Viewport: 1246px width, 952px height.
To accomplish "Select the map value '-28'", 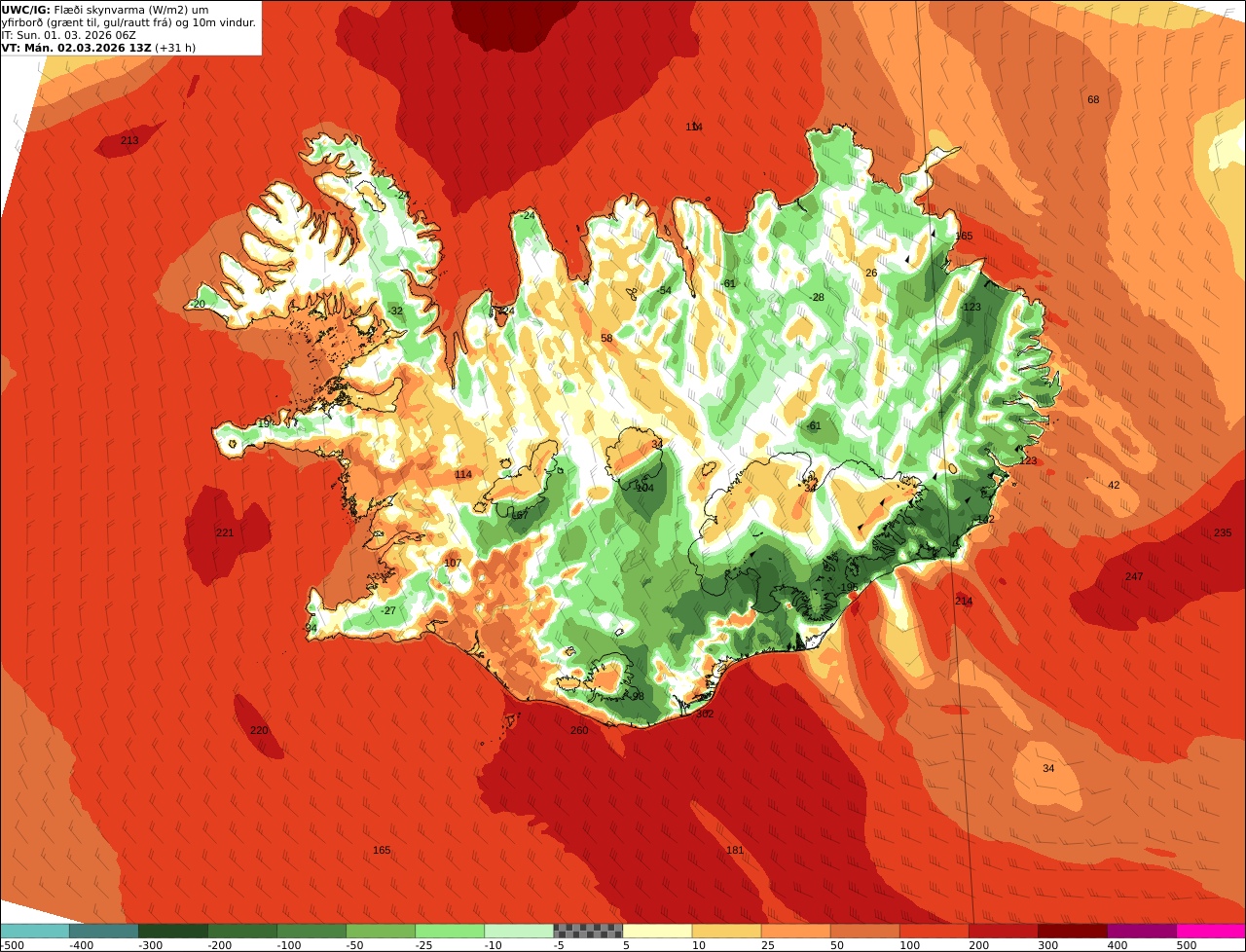I will pyautogui.click(x=817, y=298).
